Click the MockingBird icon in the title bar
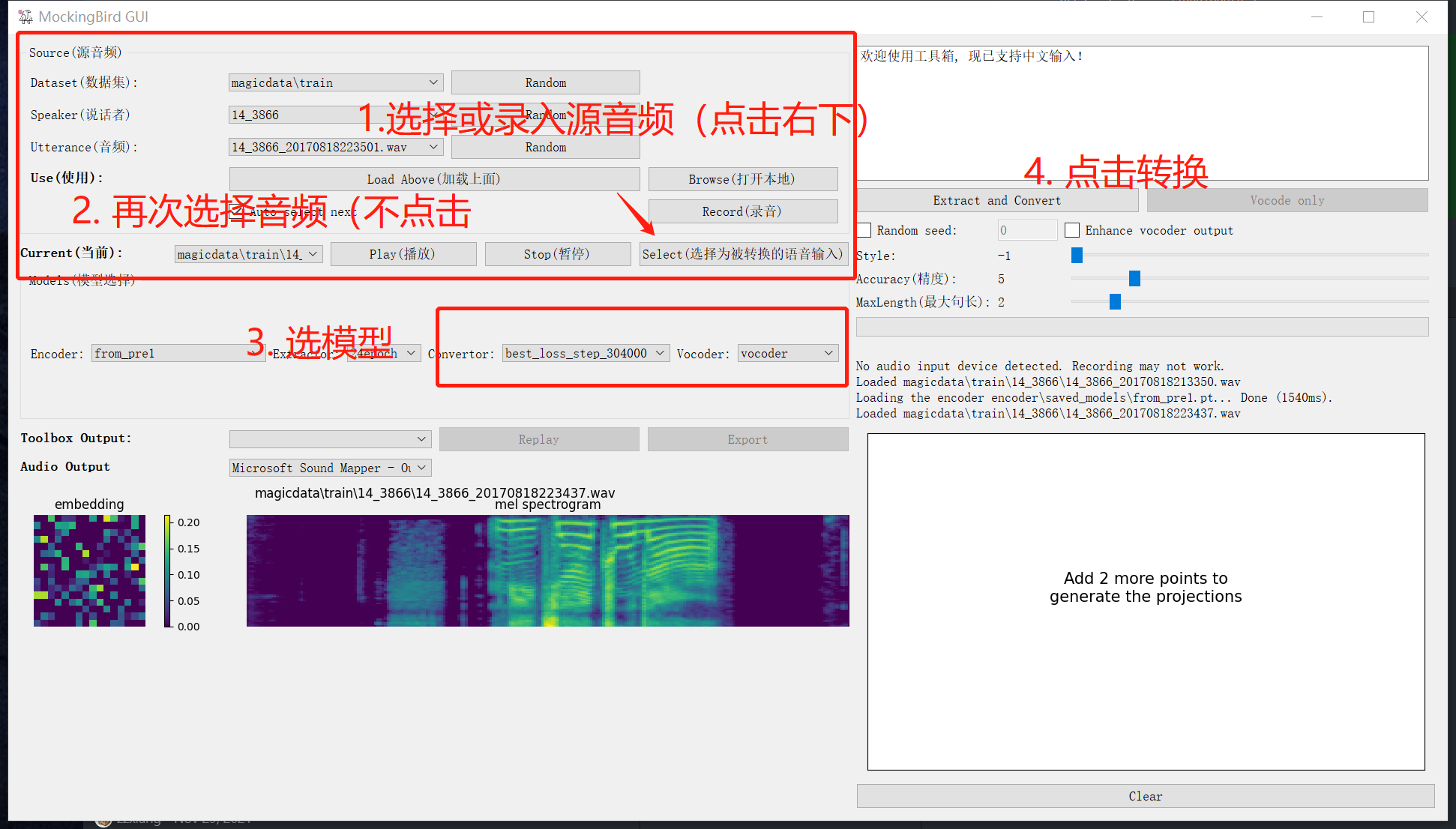The width and height of the screenshot is (1456, 829). pyautogui.click(x=25, y=15)
